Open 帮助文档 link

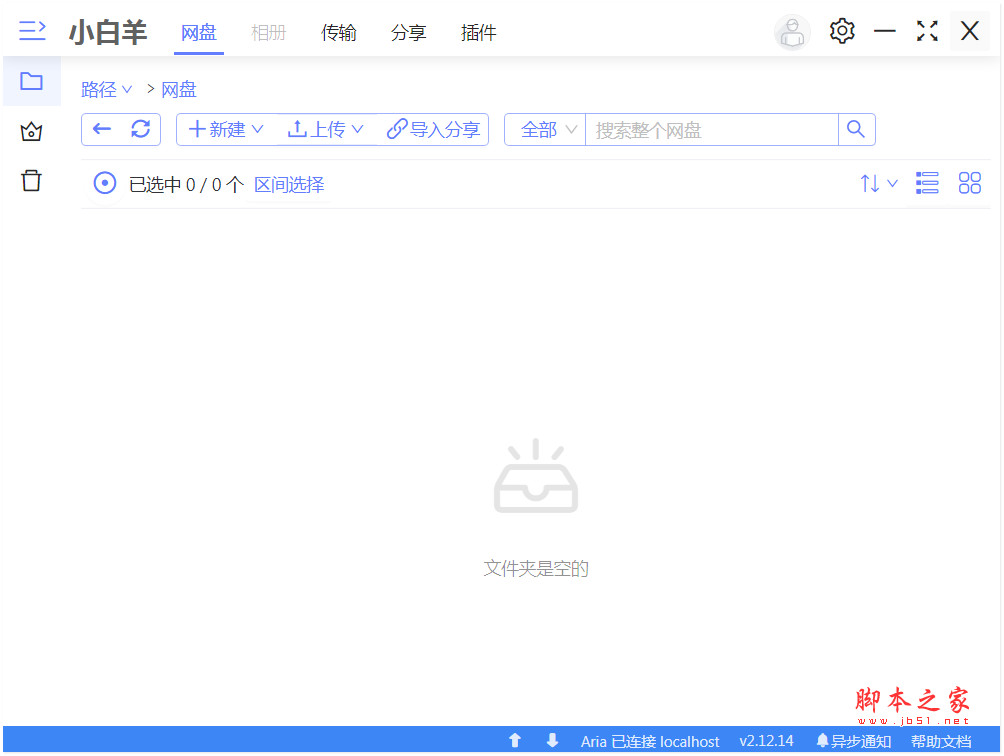(x=941, y=741)
